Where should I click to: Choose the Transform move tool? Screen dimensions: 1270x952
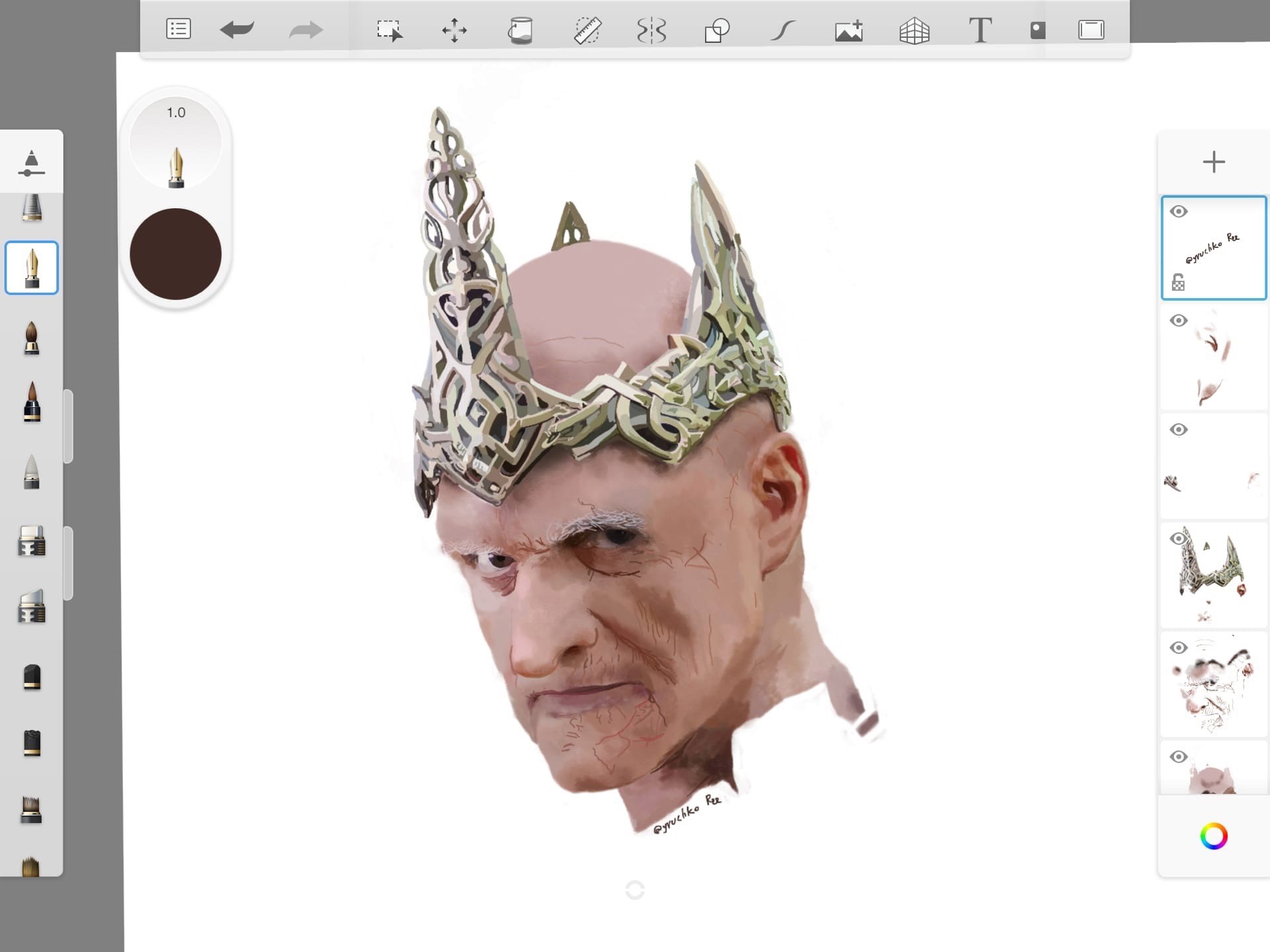click(454, 30)
